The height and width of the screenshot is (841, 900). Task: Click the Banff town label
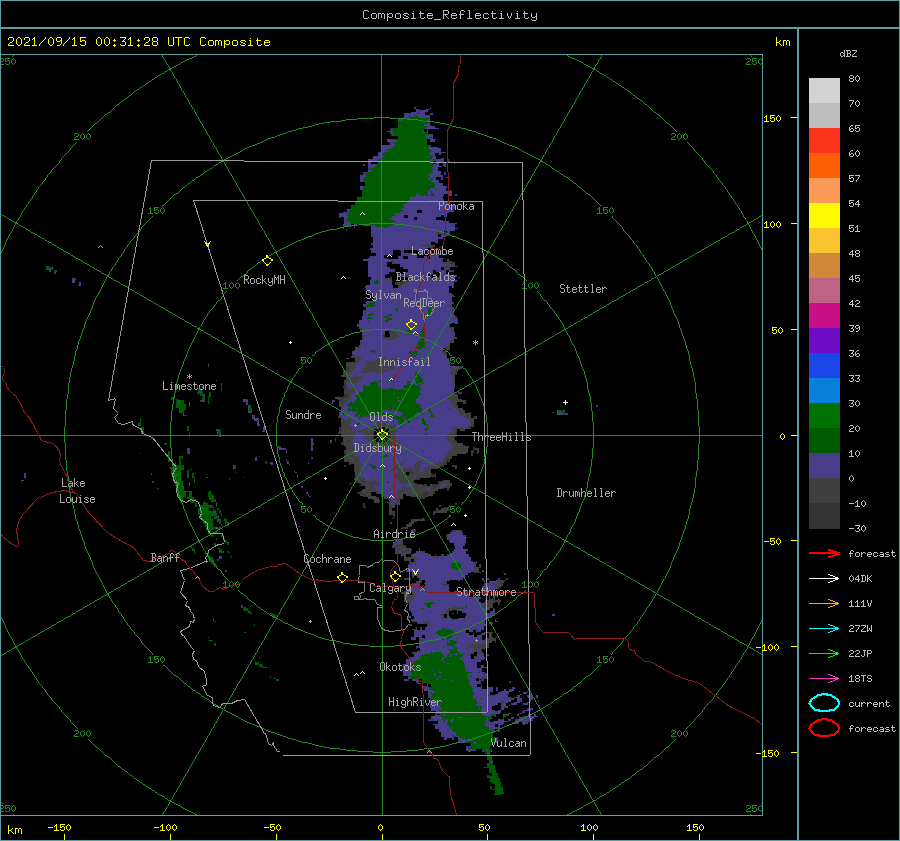(x=165, y=557)
